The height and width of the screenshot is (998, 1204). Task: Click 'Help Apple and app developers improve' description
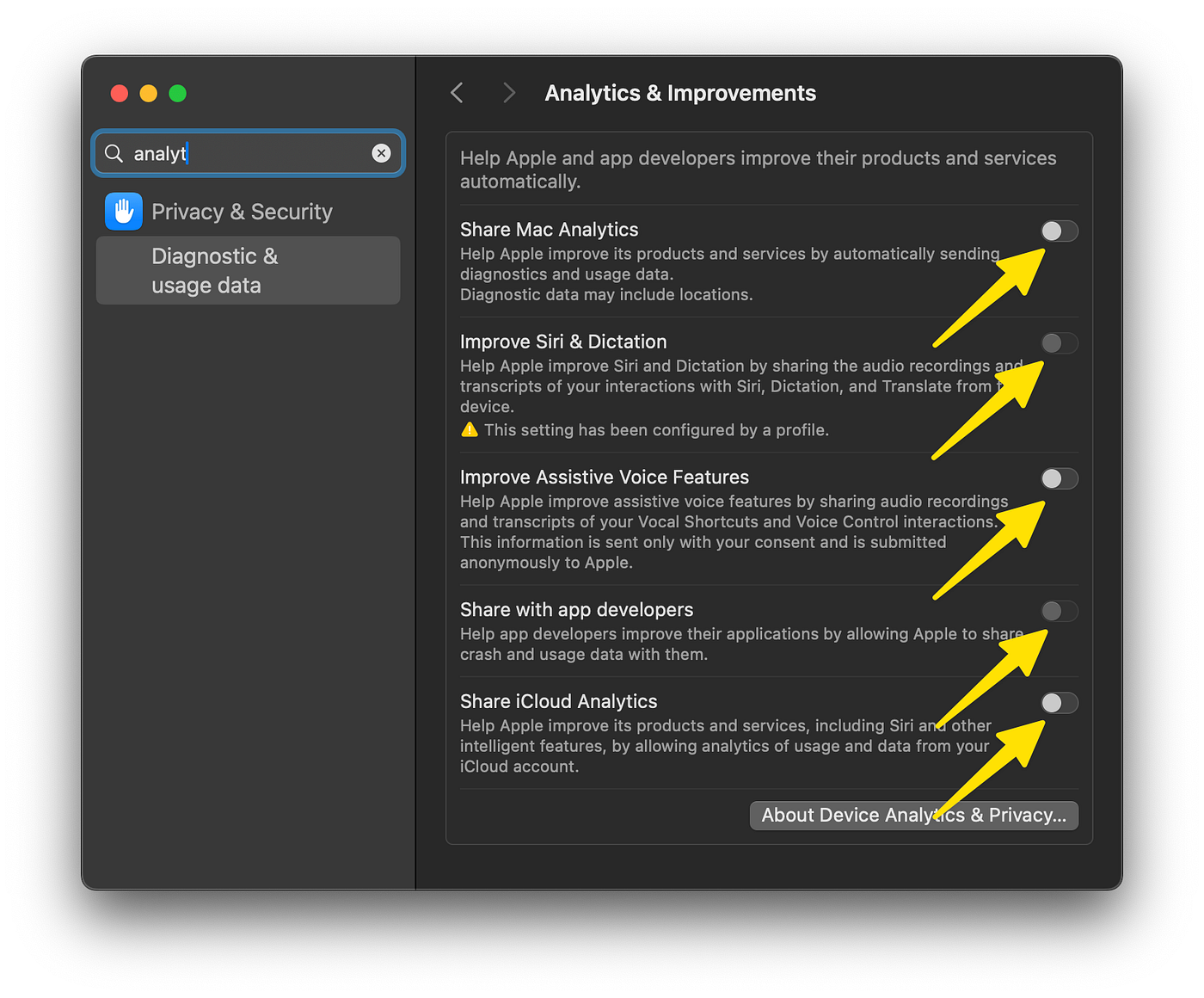click(x=759, y=169)
